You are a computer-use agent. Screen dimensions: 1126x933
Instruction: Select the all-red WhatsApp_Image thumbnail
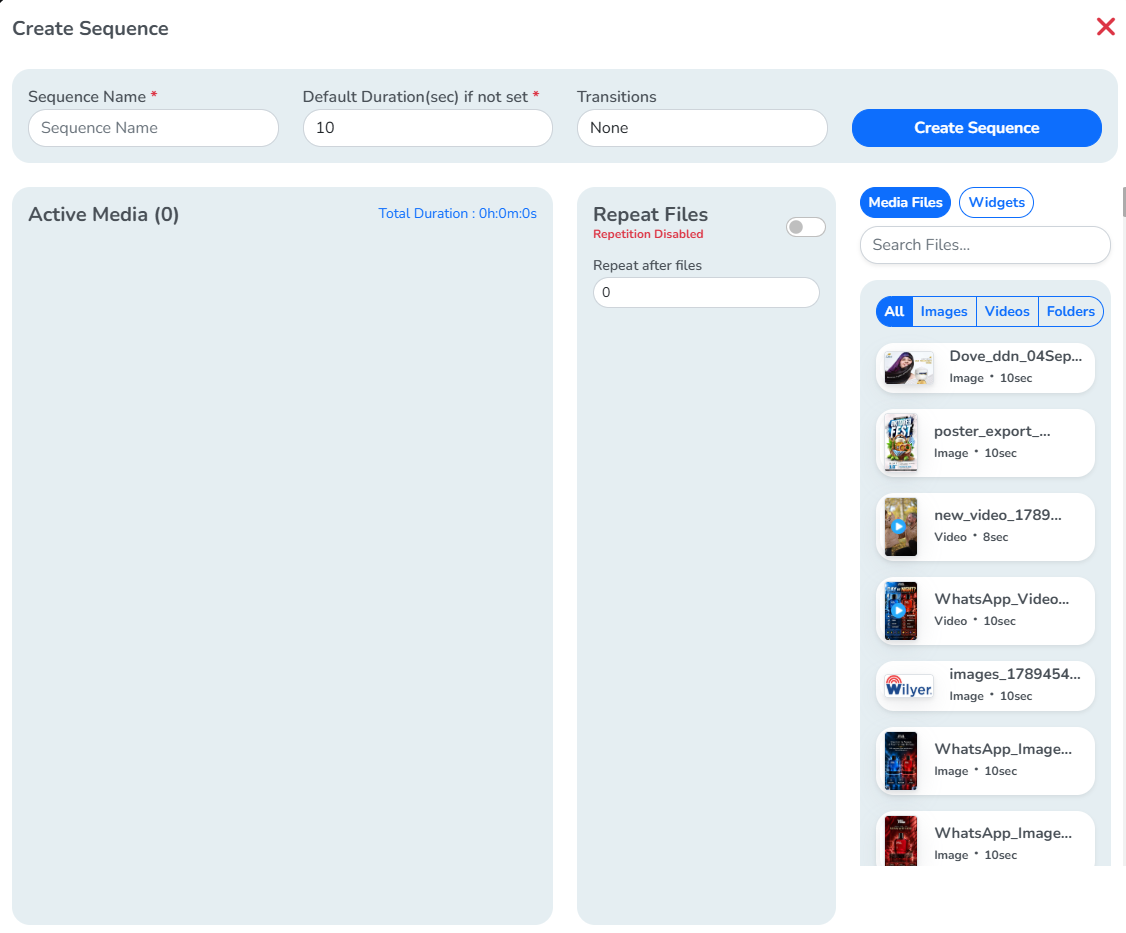tap(901, 840)
